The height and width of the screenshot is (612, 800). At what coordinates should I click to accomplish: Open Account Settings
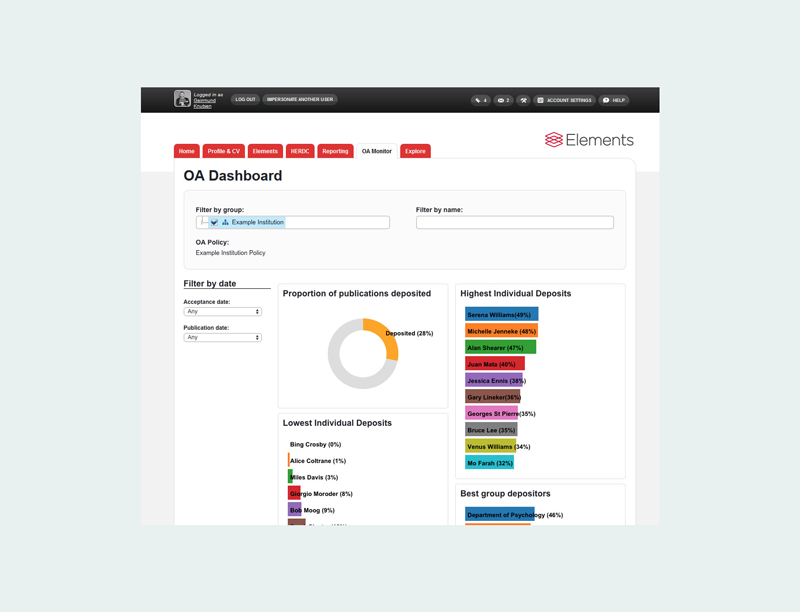tap(564, 100)
